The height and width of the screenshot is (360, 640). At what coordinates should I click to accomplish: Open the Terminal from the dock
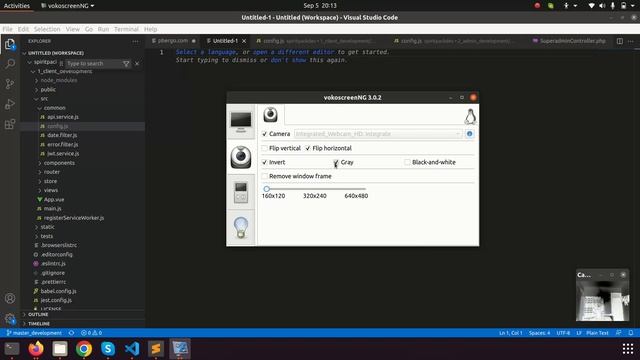(12, 349)
